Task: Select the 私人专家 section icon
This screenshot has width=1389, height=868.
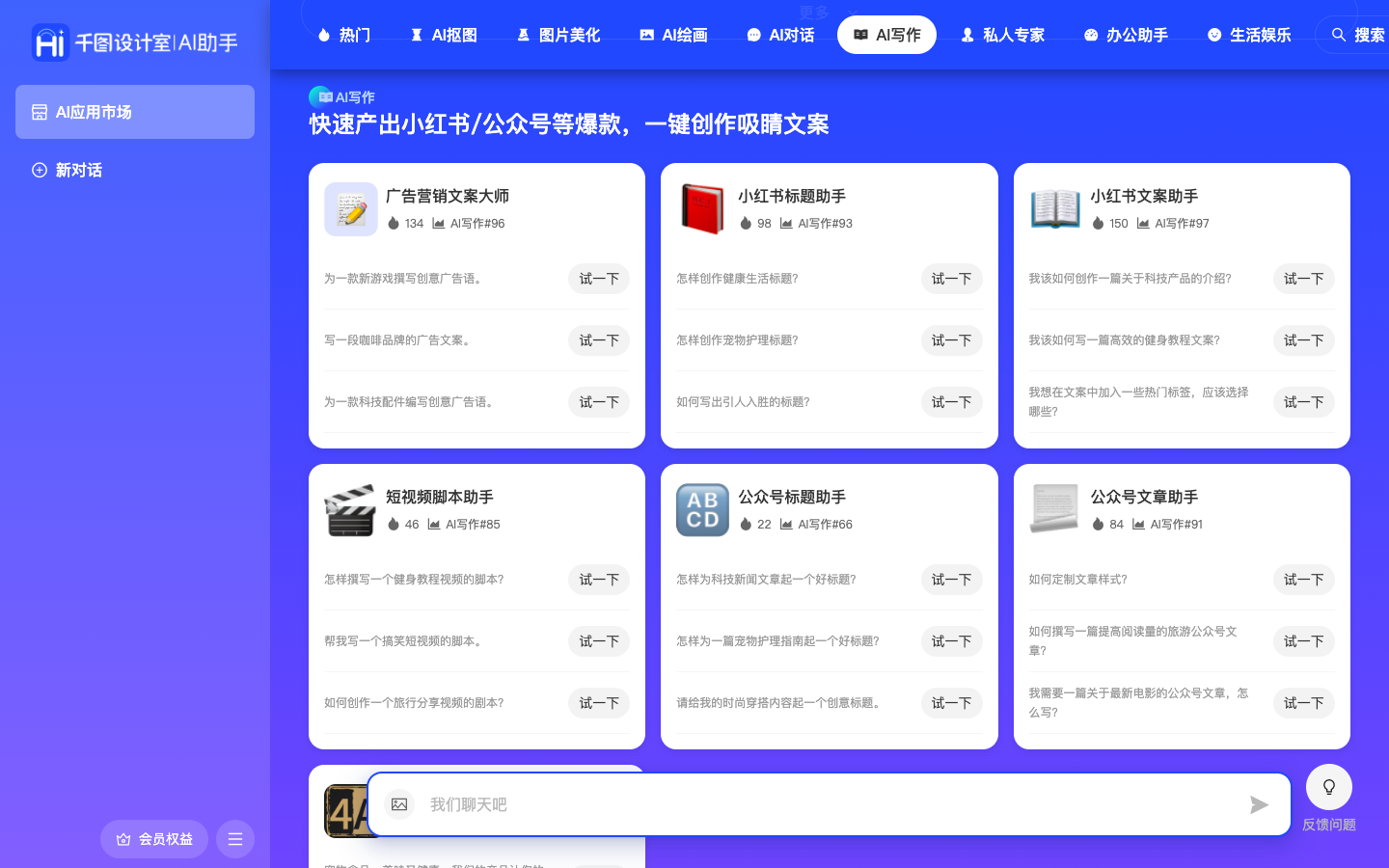Action: click(x=967, y=35)
